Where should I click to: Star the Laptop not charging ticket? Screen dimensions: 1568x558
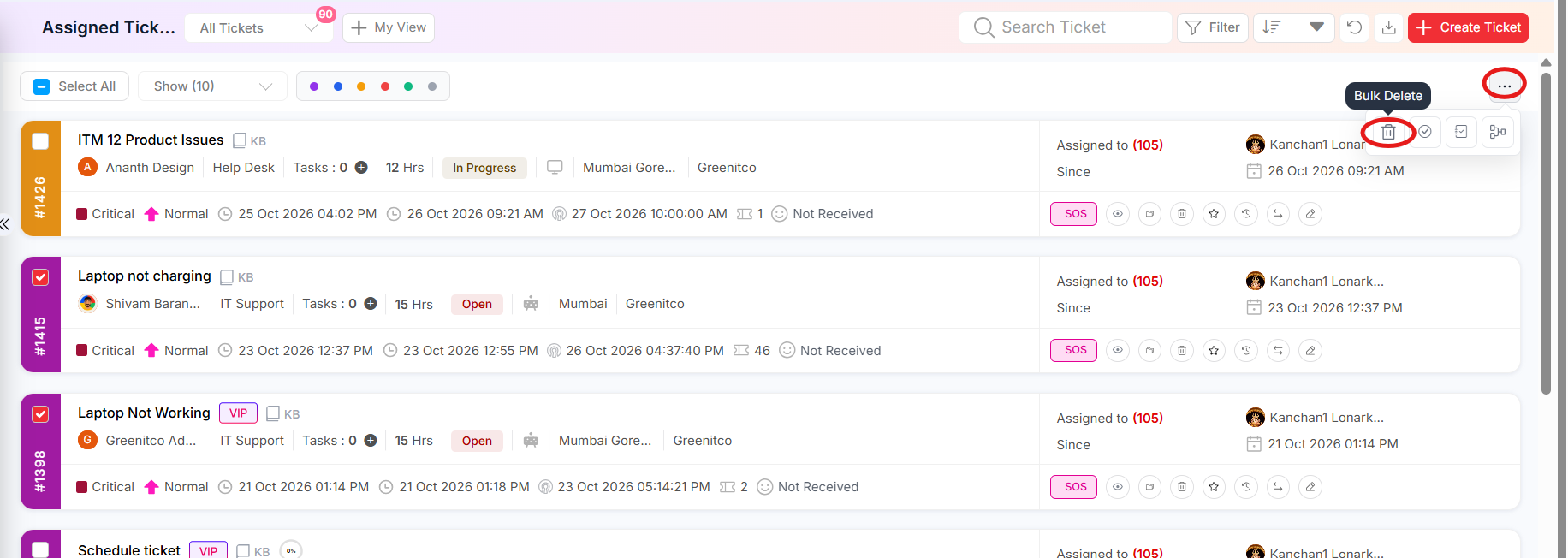(x=1214, y=350)
